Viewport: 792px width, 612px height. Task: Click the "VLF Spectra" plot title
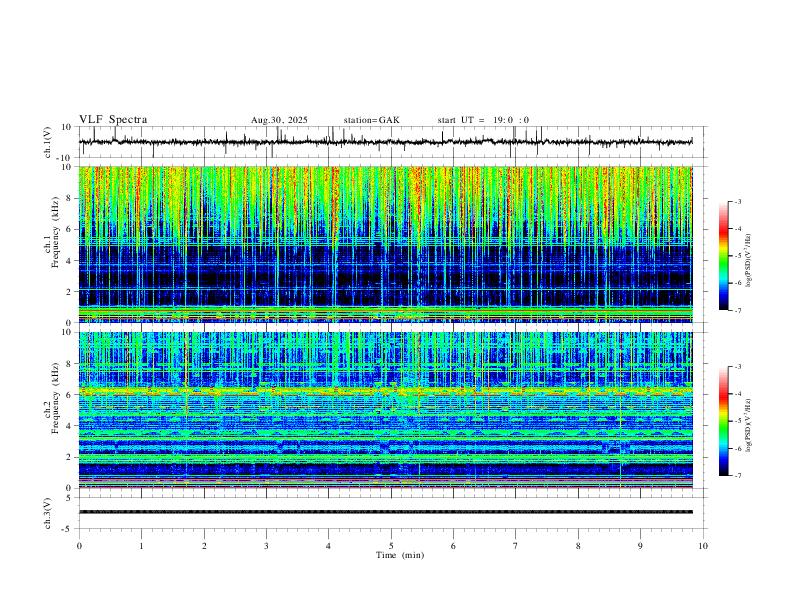point(113,120)
